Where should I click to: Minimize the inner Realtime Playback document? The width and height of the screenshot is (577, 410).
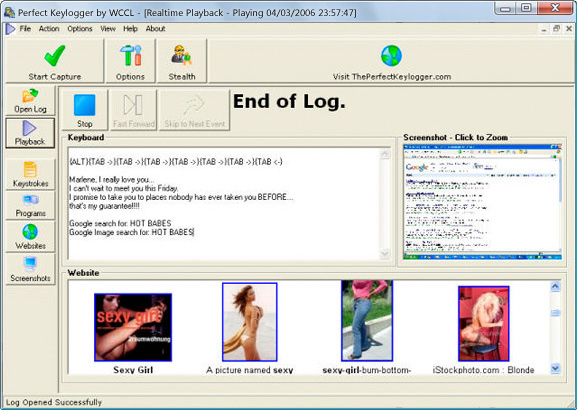544,29
